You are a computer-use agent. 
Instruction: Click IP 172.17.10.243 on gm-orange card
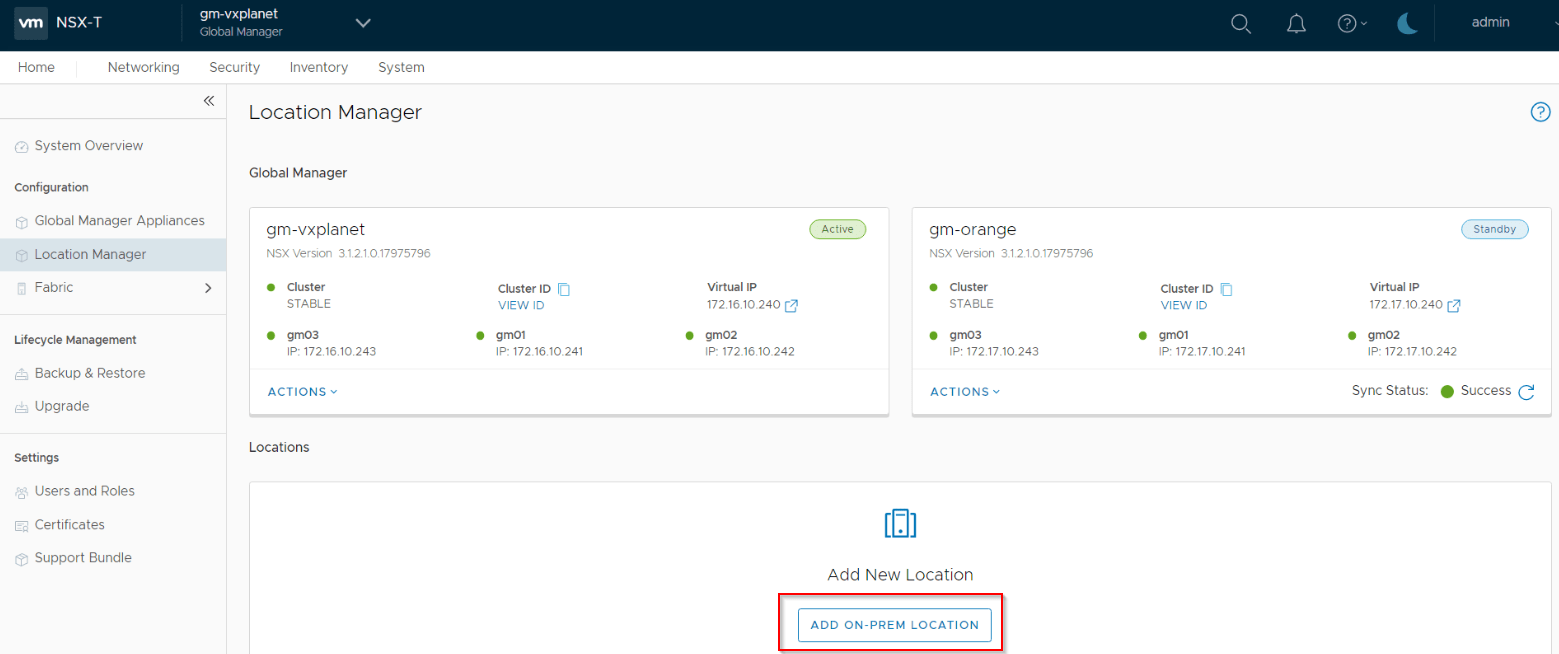tap(994, 352)
